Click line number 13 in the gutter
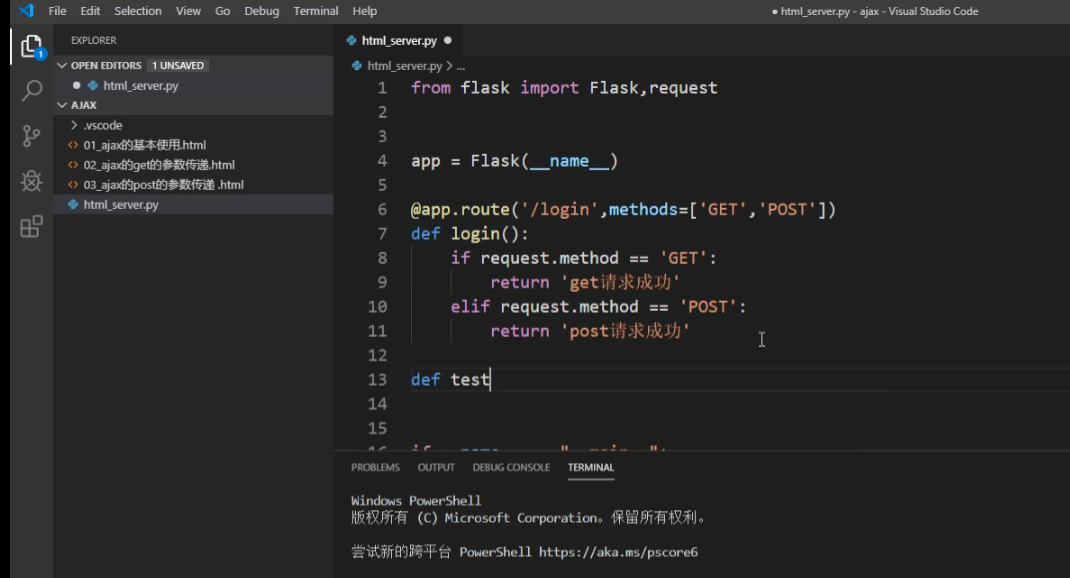This screenshot has height=578, width=1070. [x=377, y=379]
